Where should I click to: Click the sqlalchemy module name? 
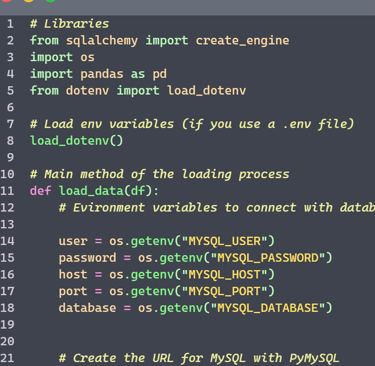102,41
